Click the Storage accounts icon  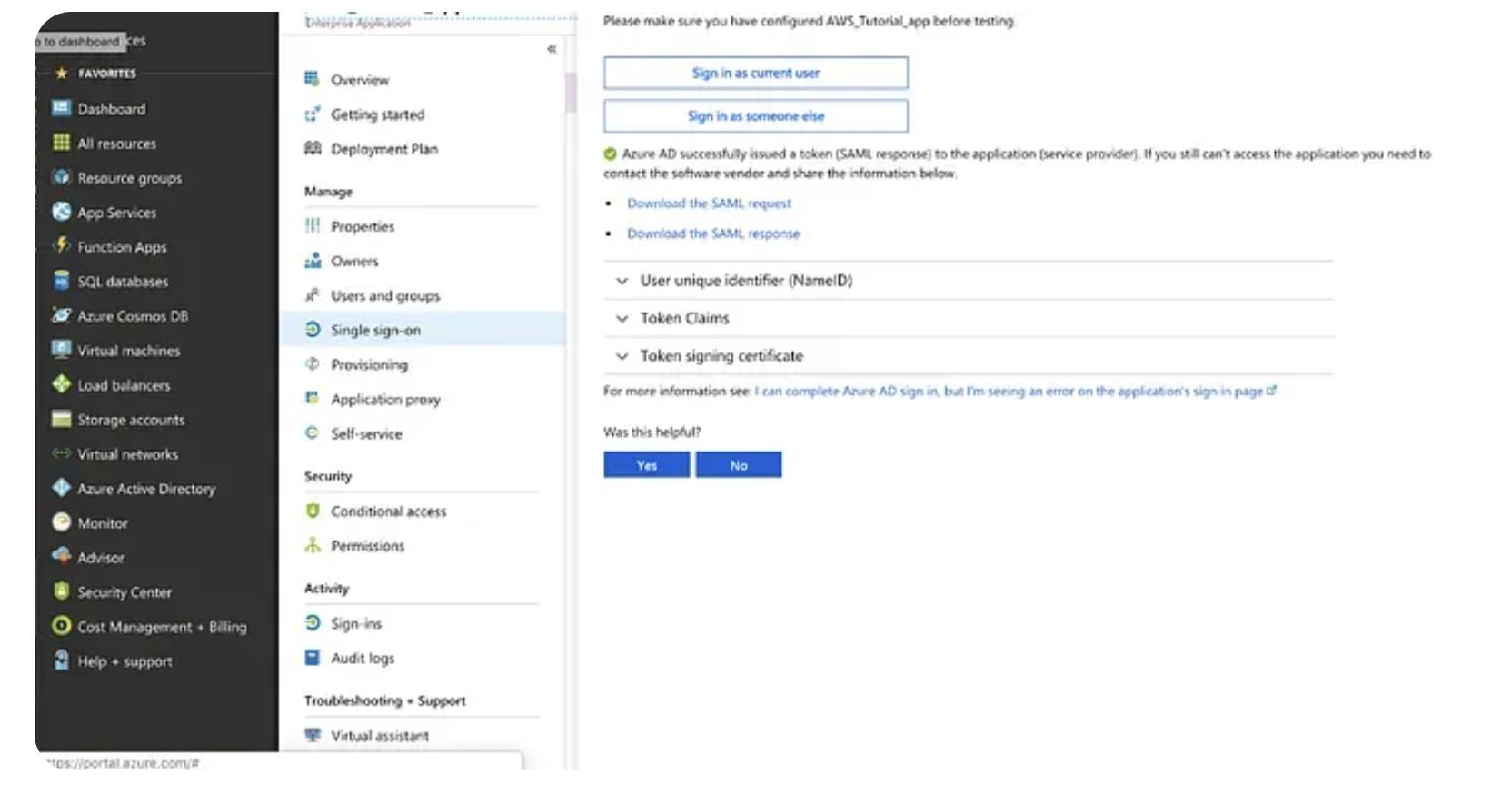pos(61,420)
